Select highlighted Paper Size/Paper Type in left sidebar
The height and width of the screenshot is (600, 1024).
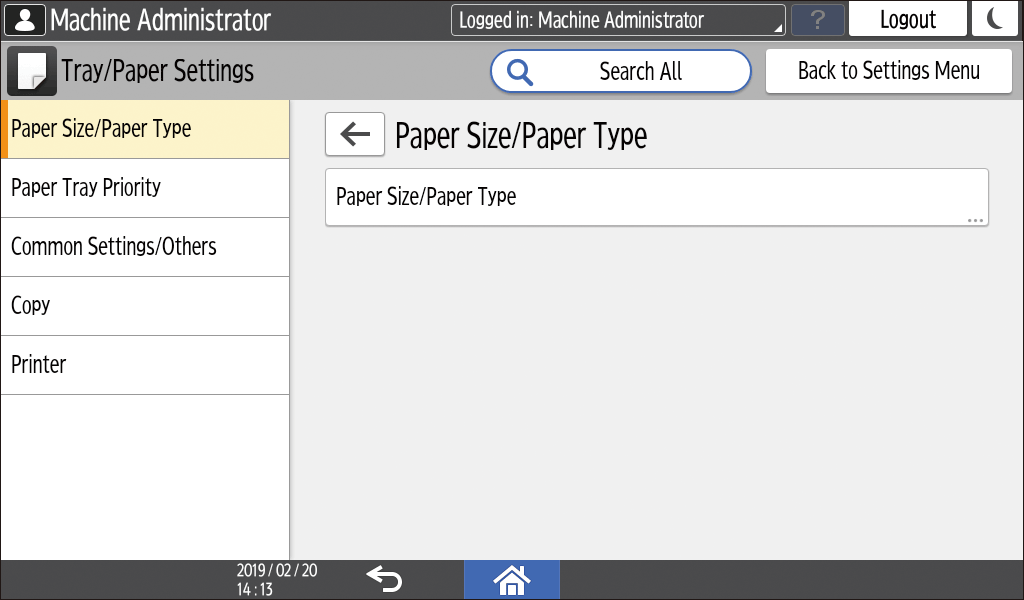pyautogui.click(x=145, y=129)
